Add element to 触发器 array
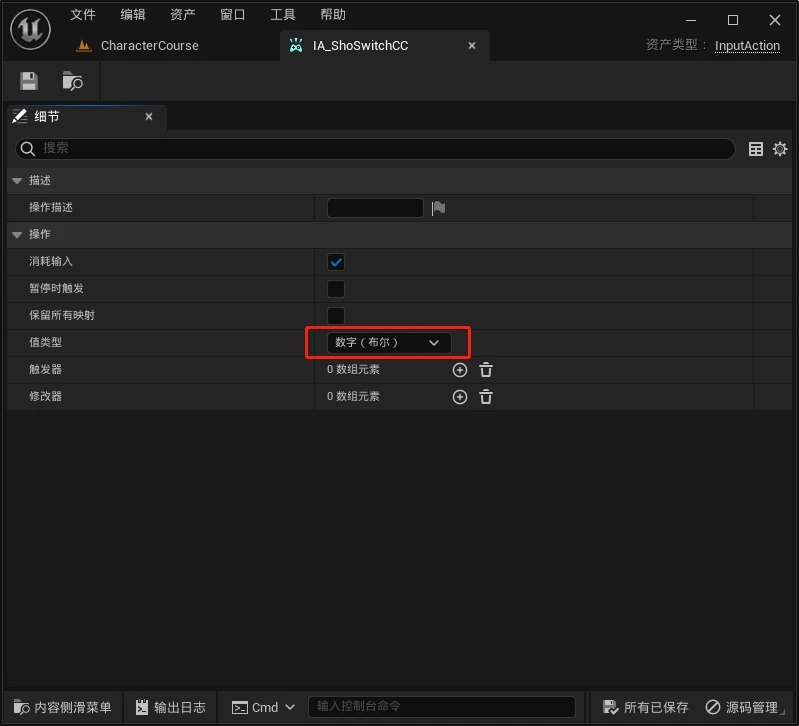The image size is (799, 726). 460,370
